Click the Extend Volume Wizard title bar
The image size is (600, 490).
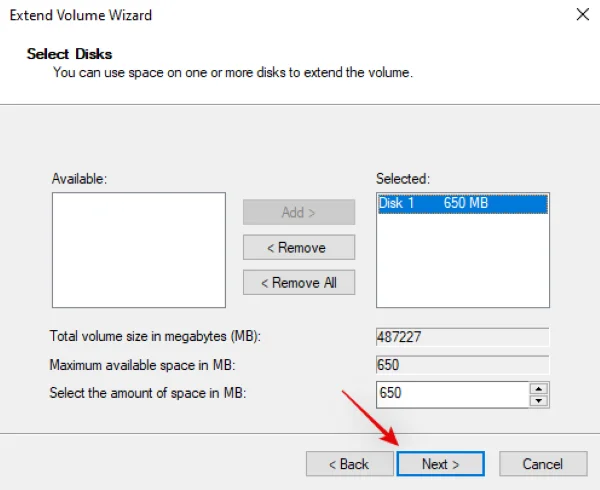click(250, 15)
